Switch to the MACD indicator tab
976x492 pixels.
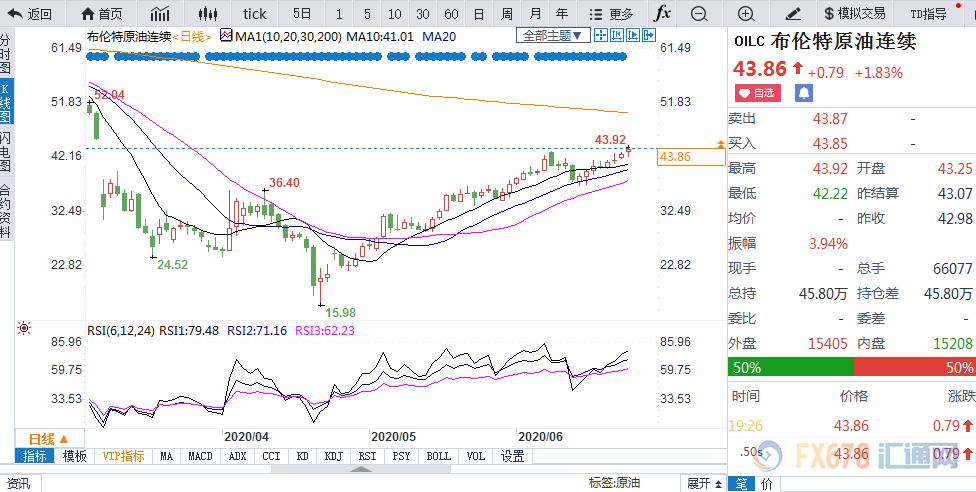coord(200,456)
